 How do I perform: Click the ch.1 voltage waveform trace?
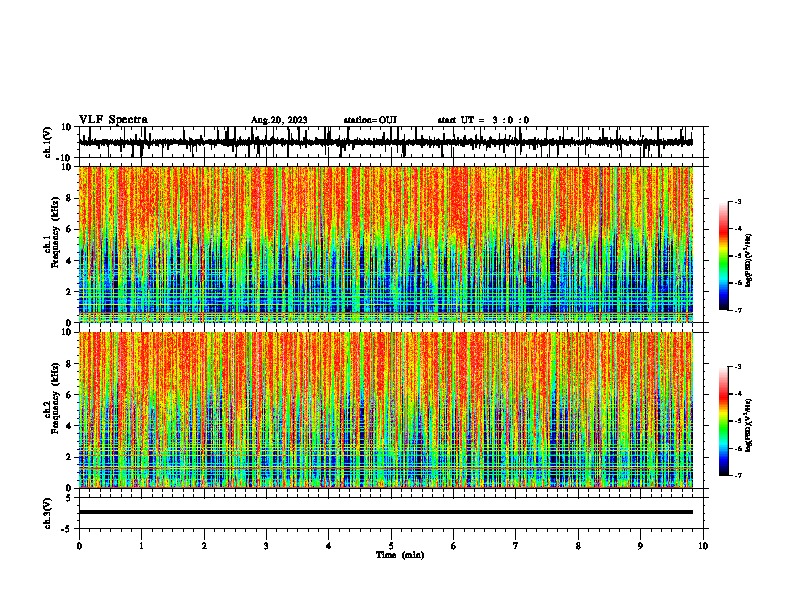[x=386, y=142]
